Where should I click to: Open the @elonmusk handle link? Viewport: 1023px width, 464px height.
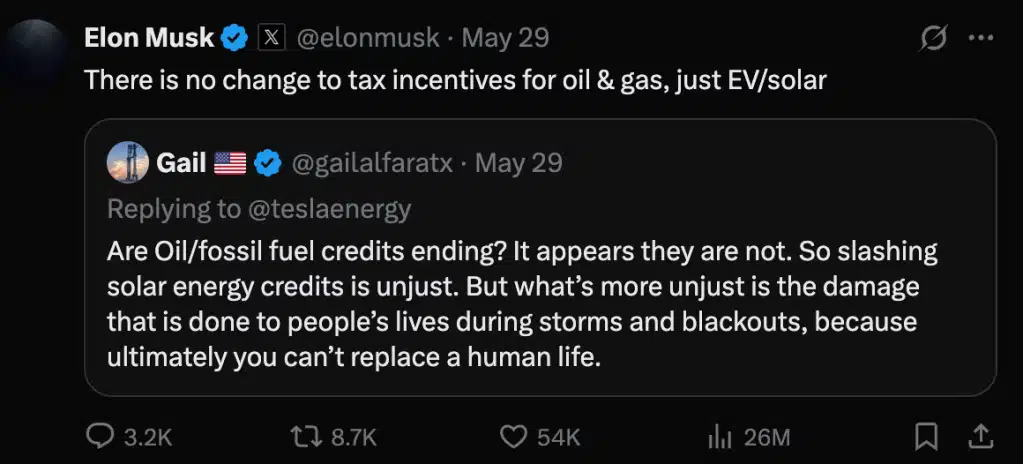pyautogui.click(x=368, y=38)
